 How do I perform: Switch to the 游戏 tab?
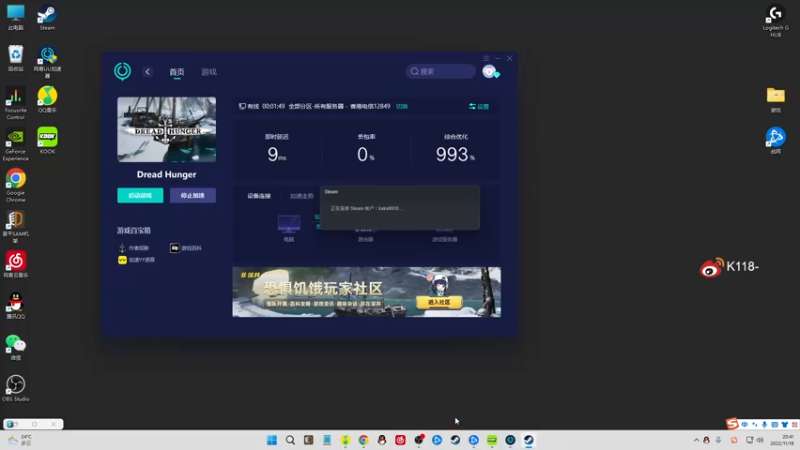(209, 72)
